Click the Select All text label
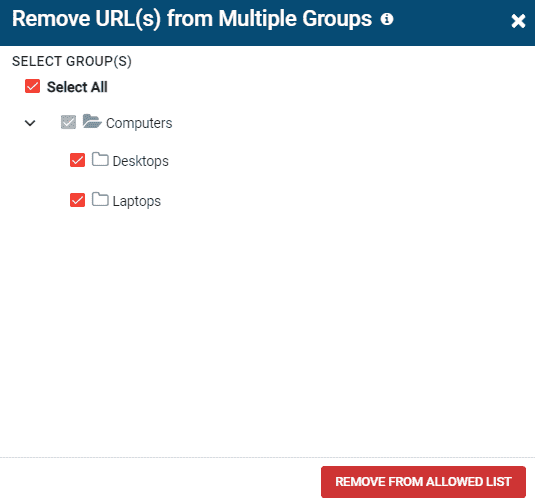 click(77, 87)
